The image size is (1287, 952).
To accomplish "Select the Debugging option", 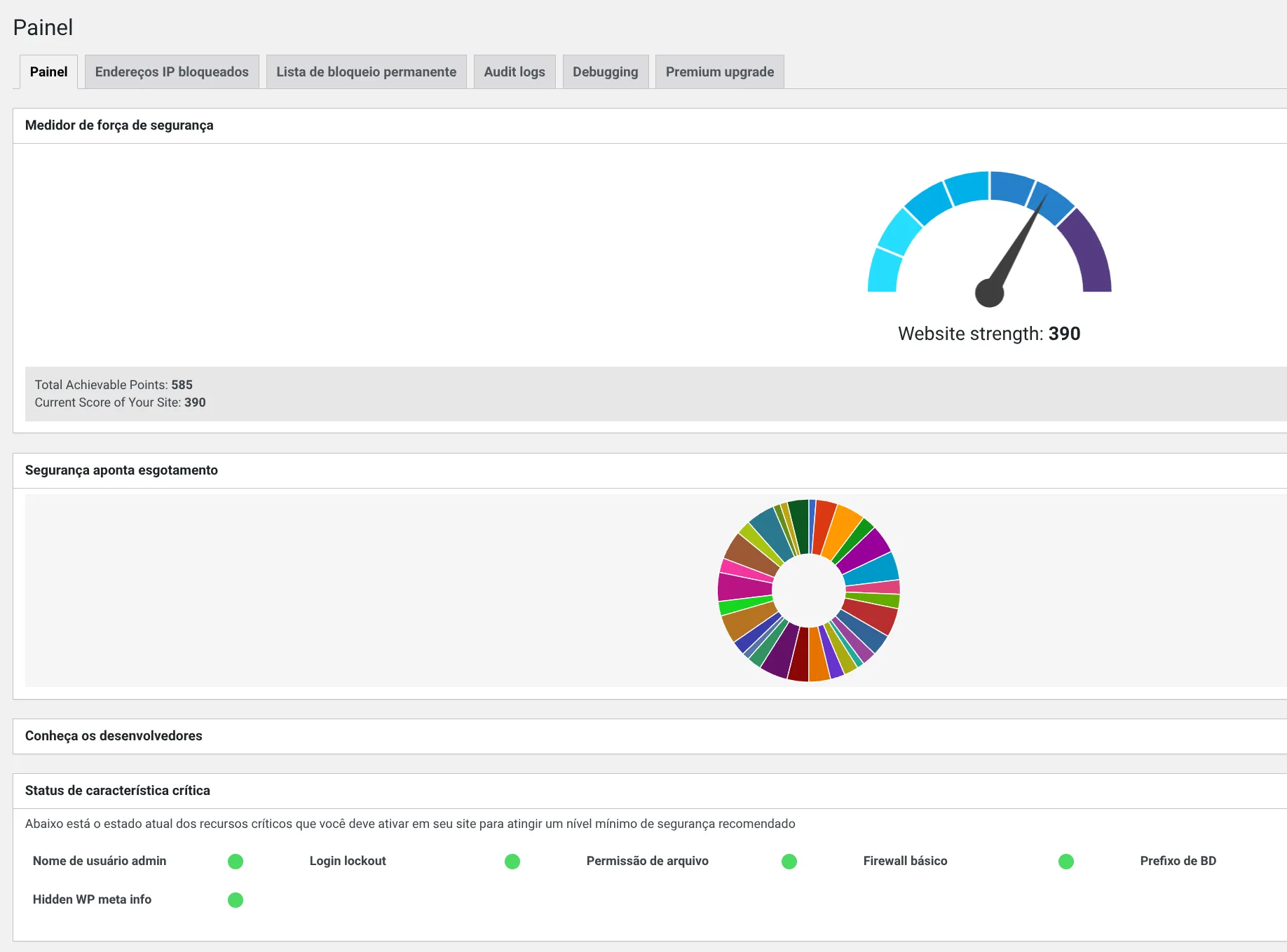I will coord(605,72).
